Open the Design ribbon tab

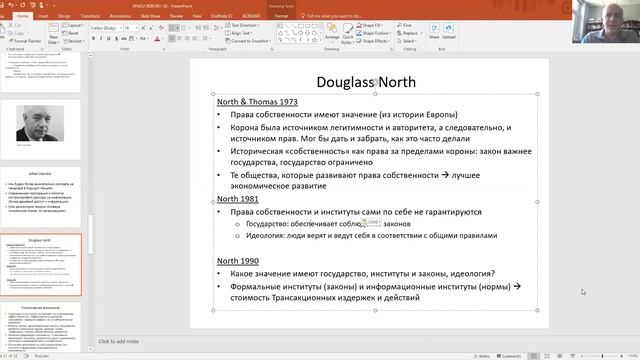[x=64, y=16]
